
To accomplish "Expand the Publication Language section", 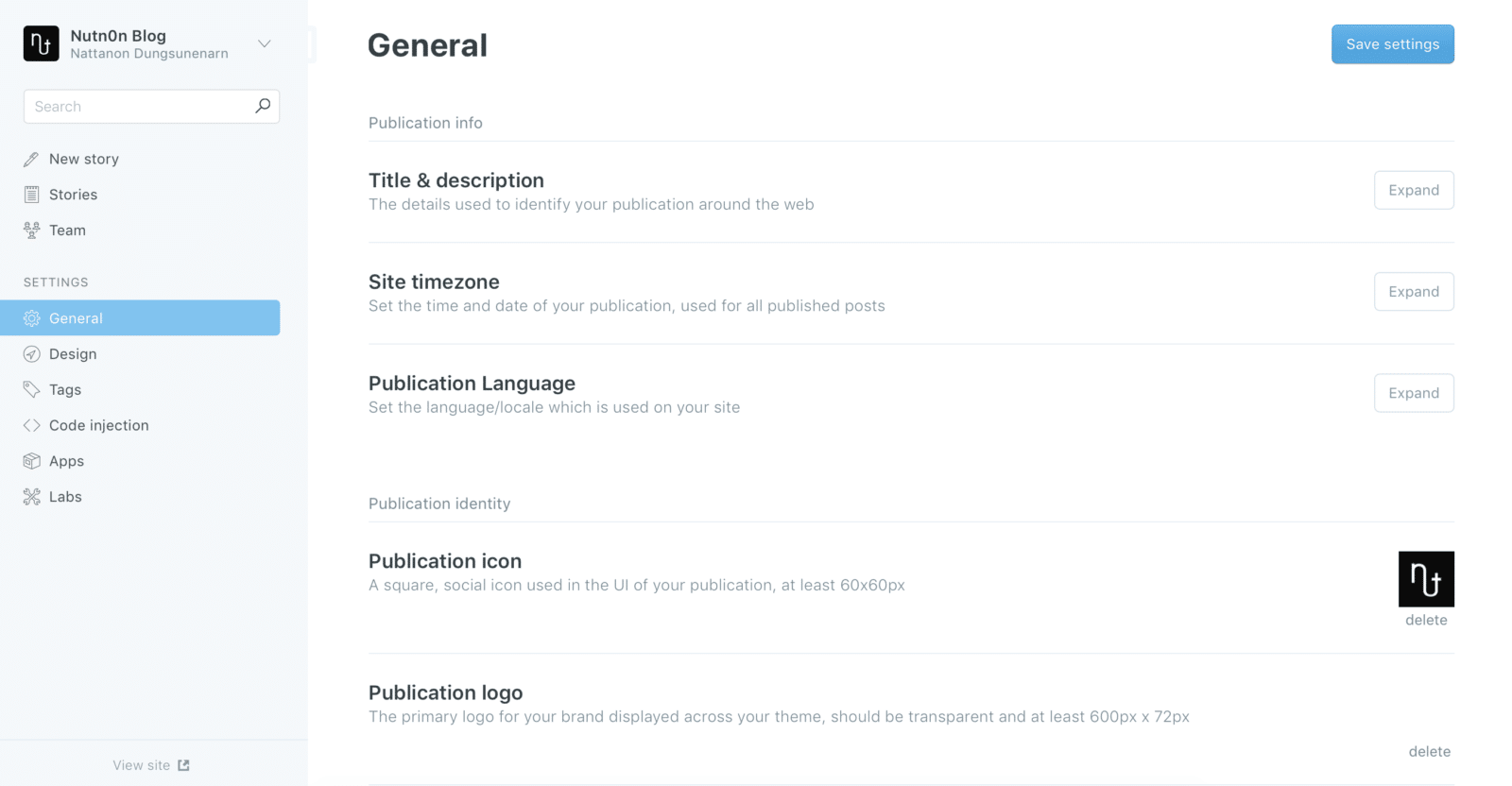I will tap(1413, 393).
